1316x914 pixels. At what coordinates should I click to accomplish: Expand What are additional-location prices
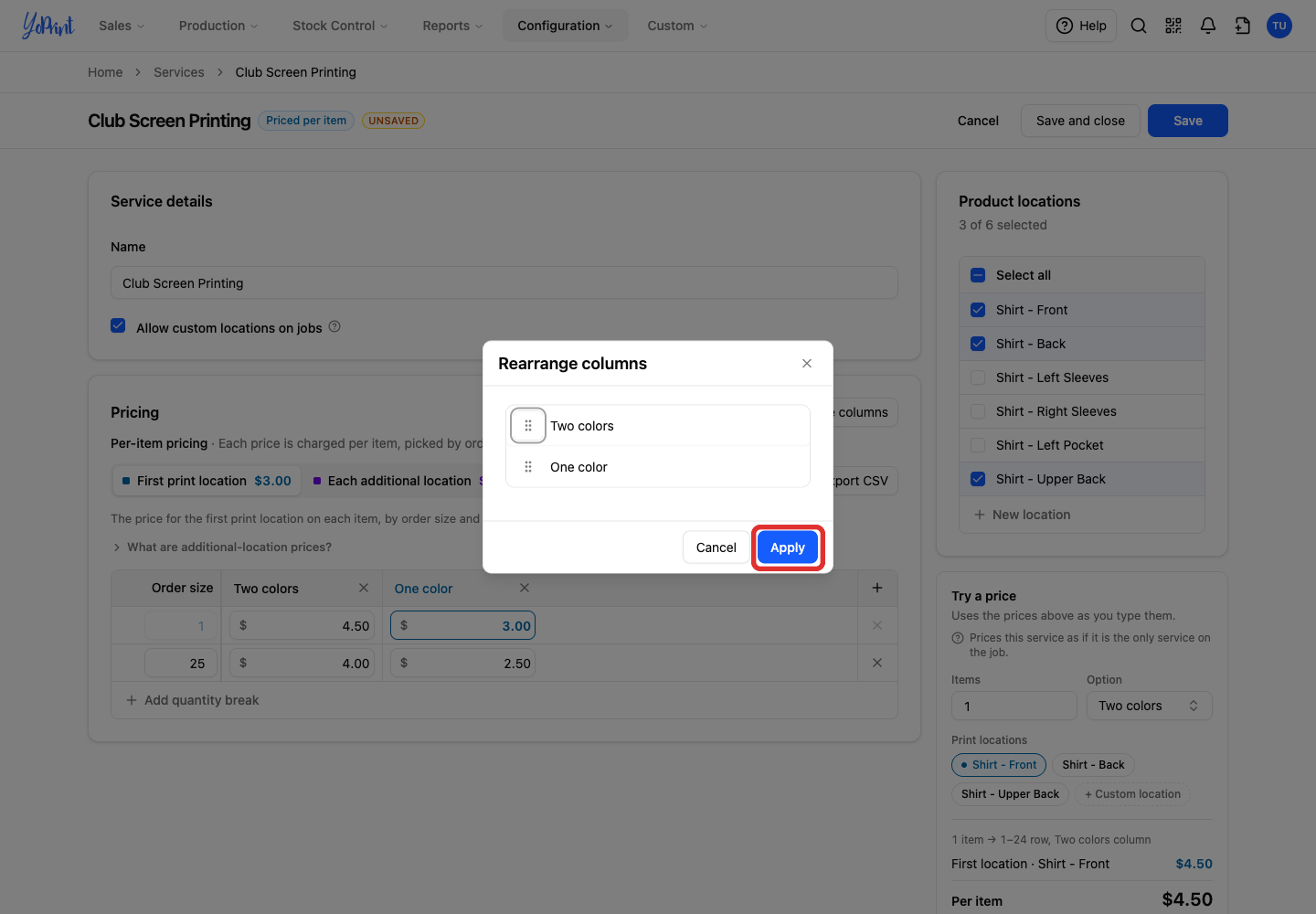click(221, 547)
